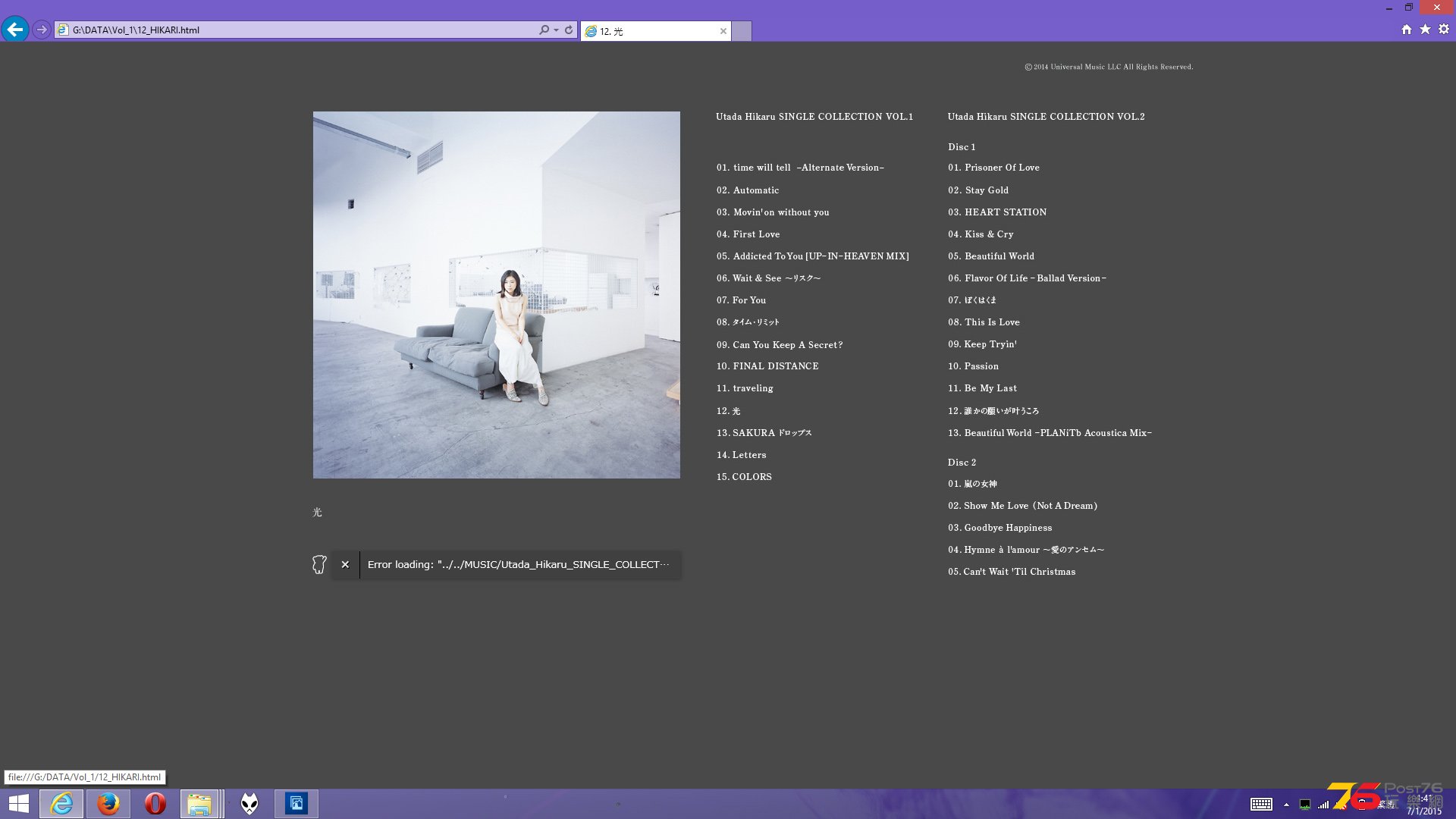
Task: Open the blue window app in taskbar
Action: 297,804
